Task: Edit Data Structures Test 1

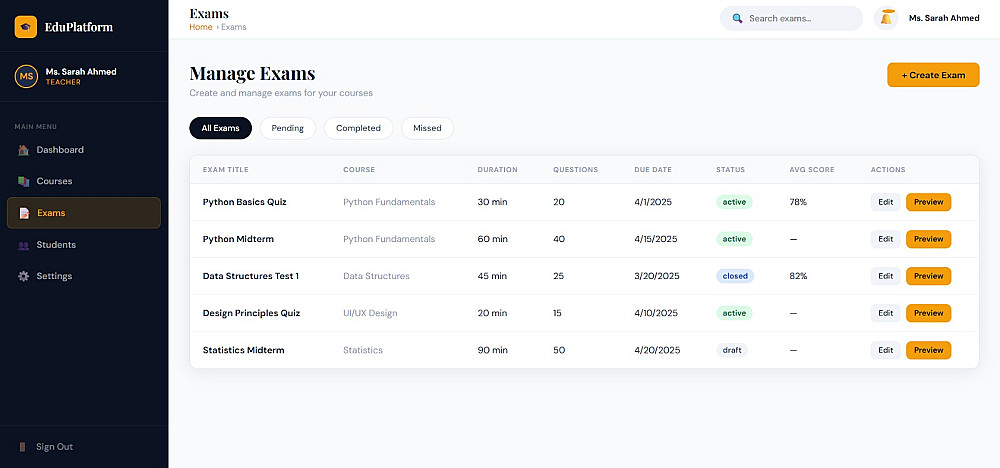Action: 886,276
